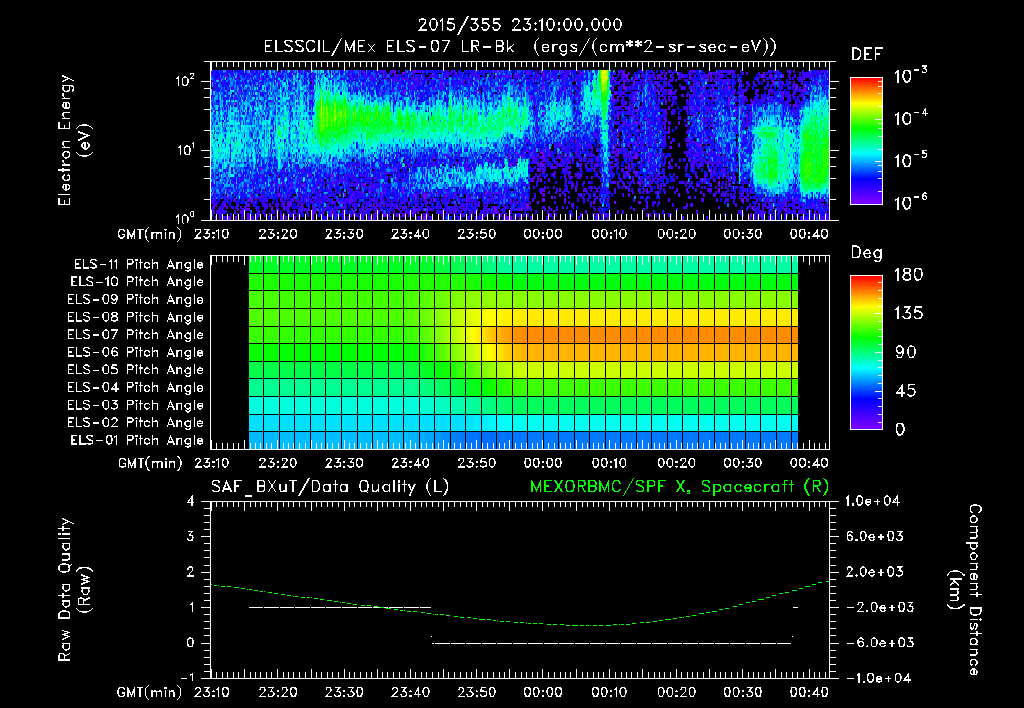Viewport: 1024px width, 708px height.
Task: Click the 3 tick on Data Quality axis
Action: tap(190, 537)
